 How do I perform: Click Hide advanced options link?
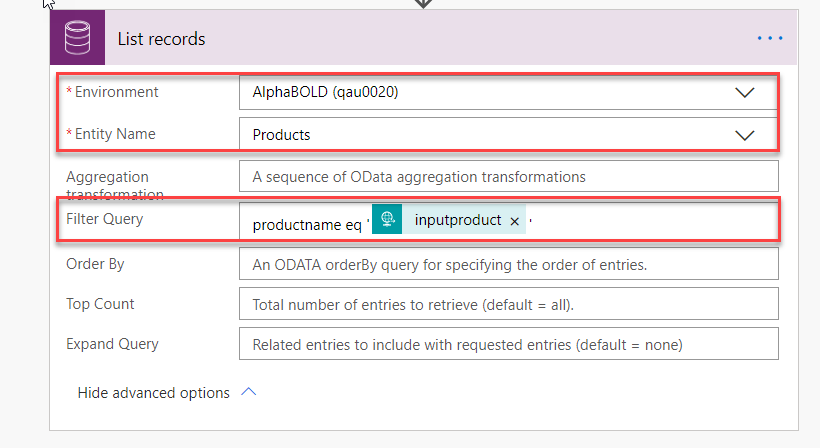click(153, 393)
